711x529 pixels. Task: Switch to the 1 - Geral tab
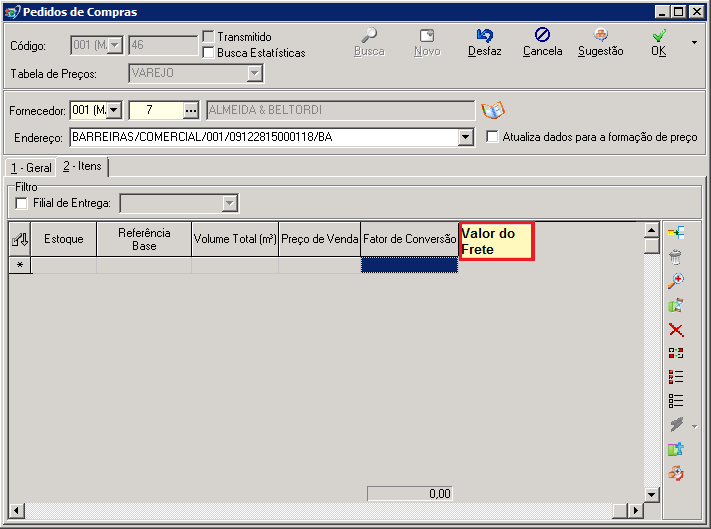point(31,168)
